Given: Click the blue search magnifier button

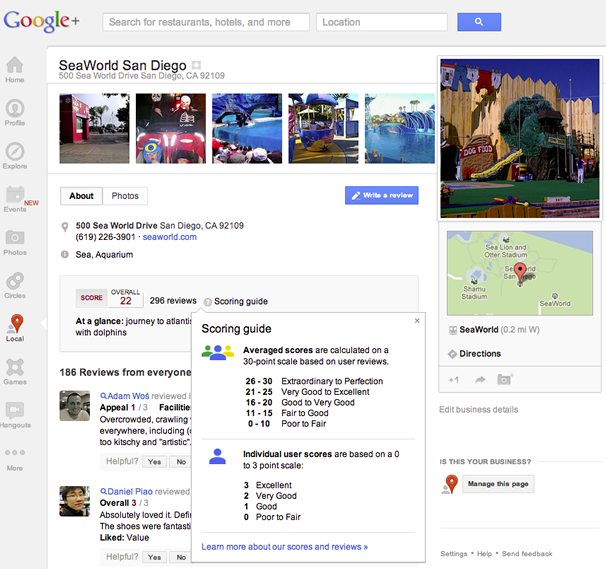Looking at the screenshot, I should point(479,22).
